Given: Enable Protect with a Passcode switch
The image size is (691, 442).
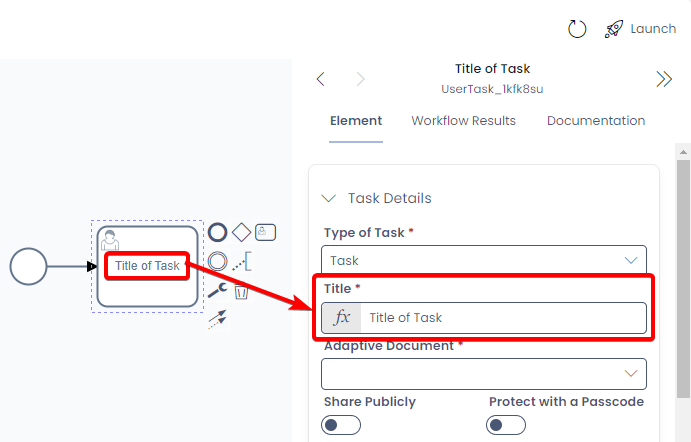Looking at the screenshot, I should pyautogui.click(x=506, y=425).
